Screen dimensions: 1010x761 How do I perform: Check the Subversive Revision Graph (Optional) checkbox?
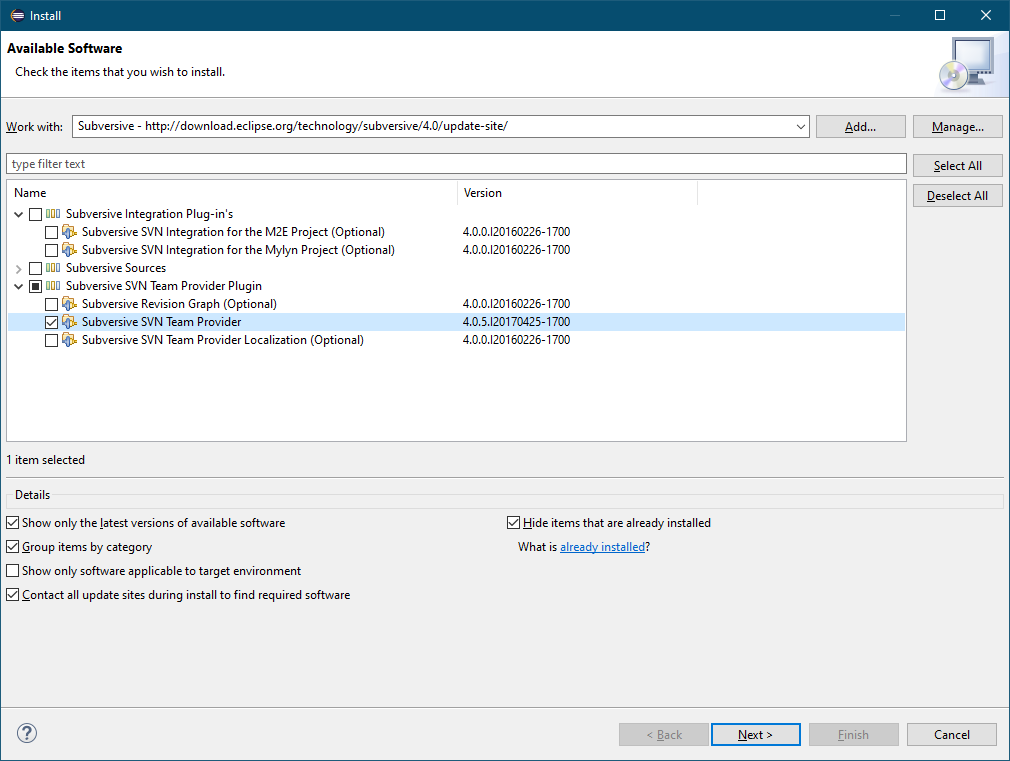[51, 304]
